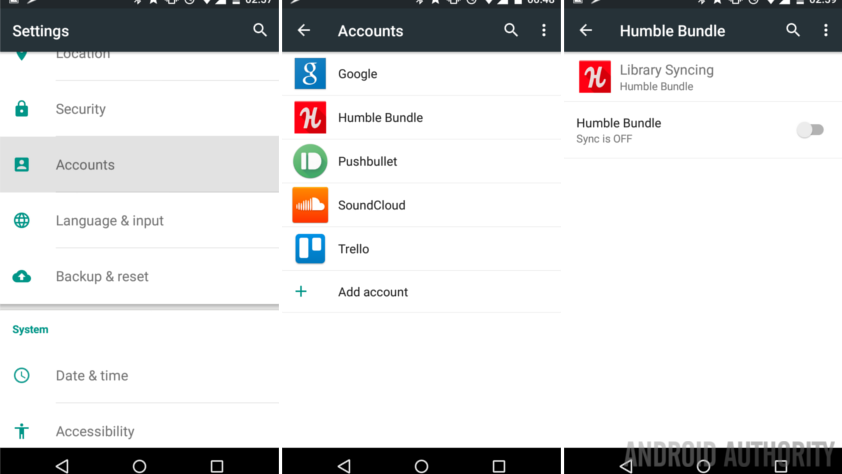Go back from the Humble Bundle screen
Image resolution: width=842 pixels, height=474 pixels.
[586, 30]
